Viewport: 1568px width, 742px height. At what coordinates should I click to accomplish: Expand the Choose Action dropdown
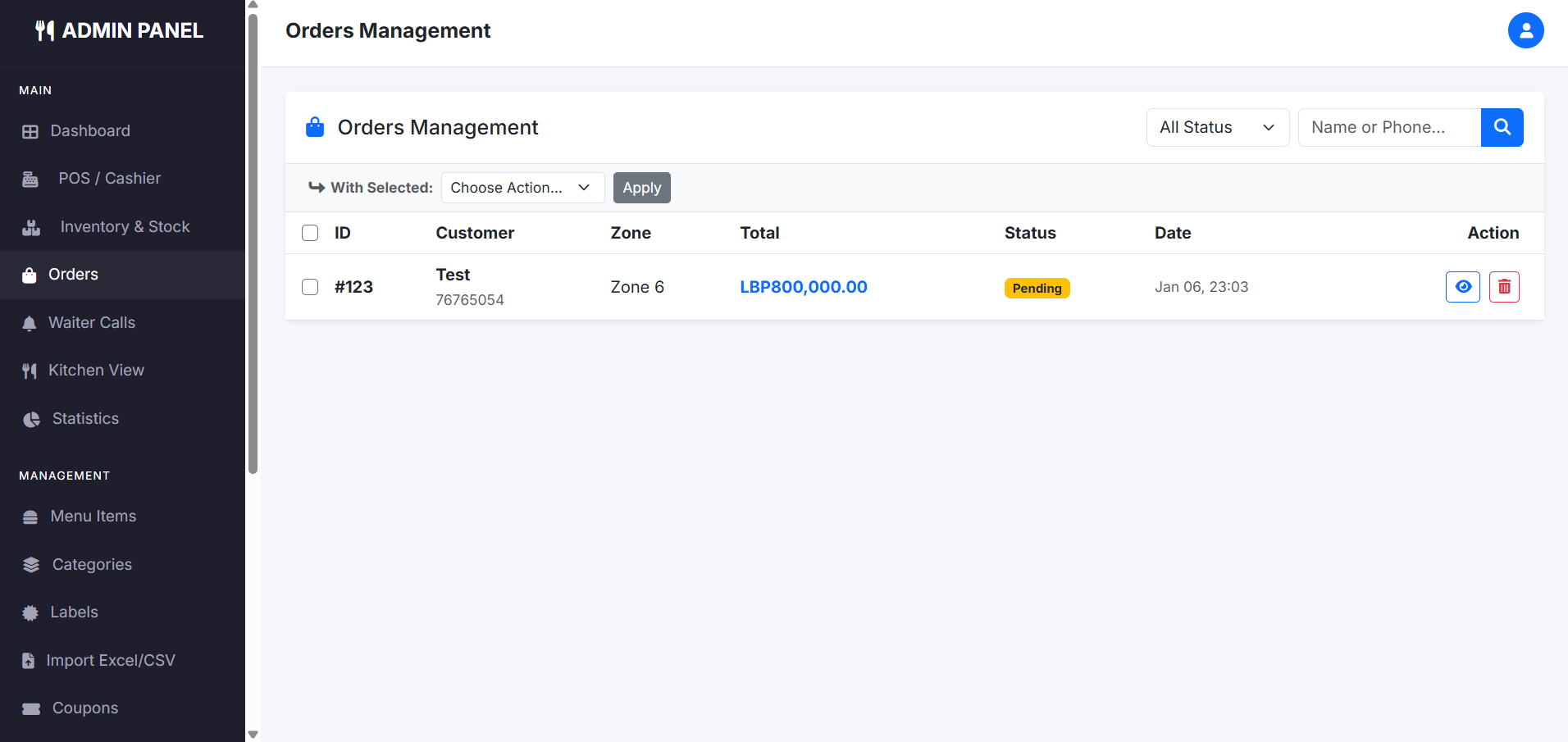(x=522, y=188)
